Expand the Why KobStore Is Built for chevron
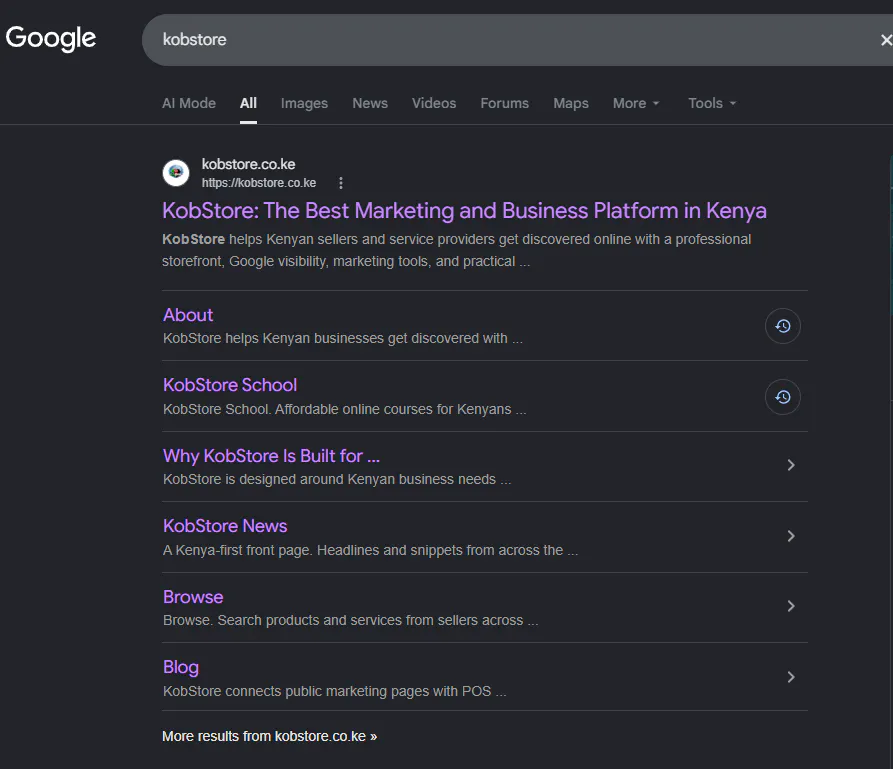The width and height of the screenshot is (893, 769). [791, 465]
